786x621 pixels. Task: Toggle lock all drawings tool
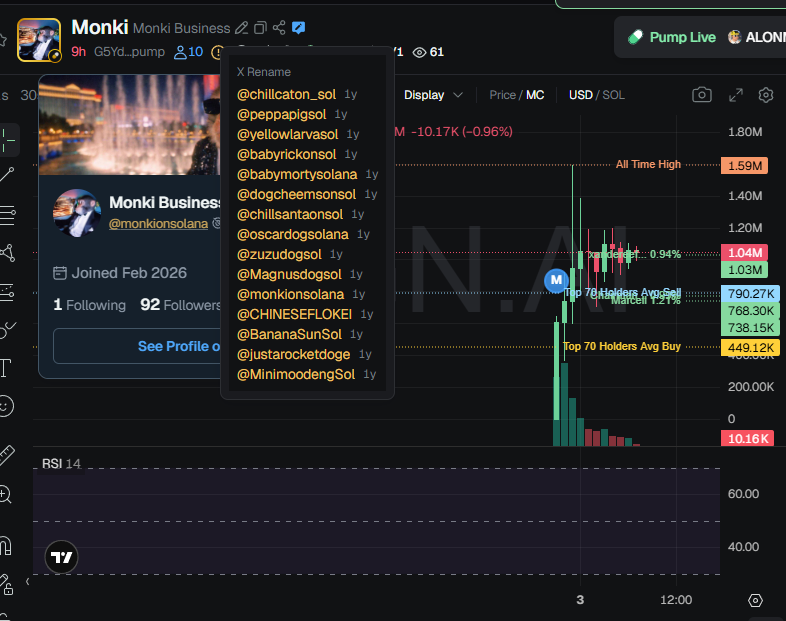point(7,584)
